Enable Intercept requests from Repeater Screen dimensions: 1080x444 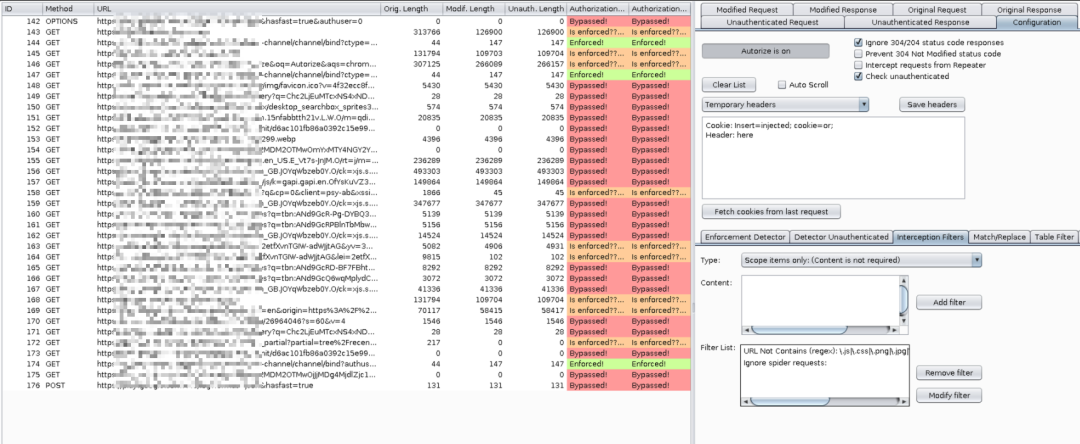(x=858, y=65)
